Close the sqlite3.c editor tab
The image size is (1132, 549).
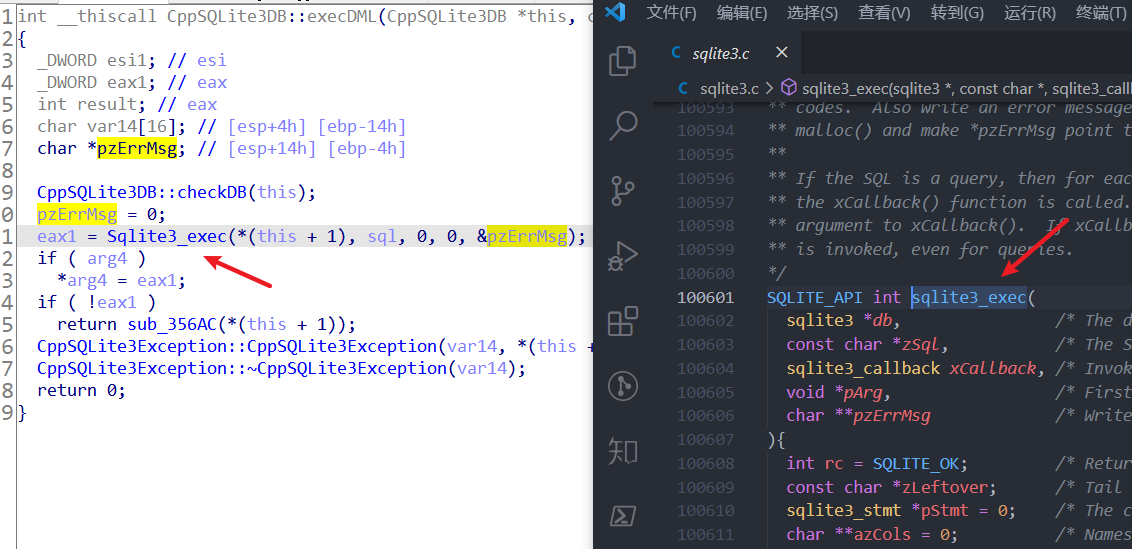(x=782, y=53)
